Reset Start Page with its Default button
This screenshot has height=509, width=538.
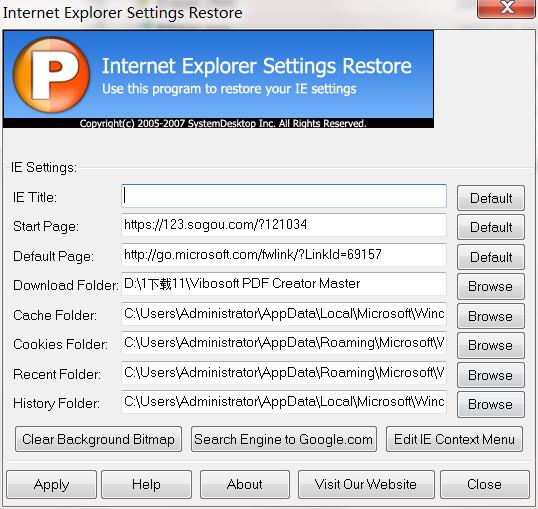(491, 227)
